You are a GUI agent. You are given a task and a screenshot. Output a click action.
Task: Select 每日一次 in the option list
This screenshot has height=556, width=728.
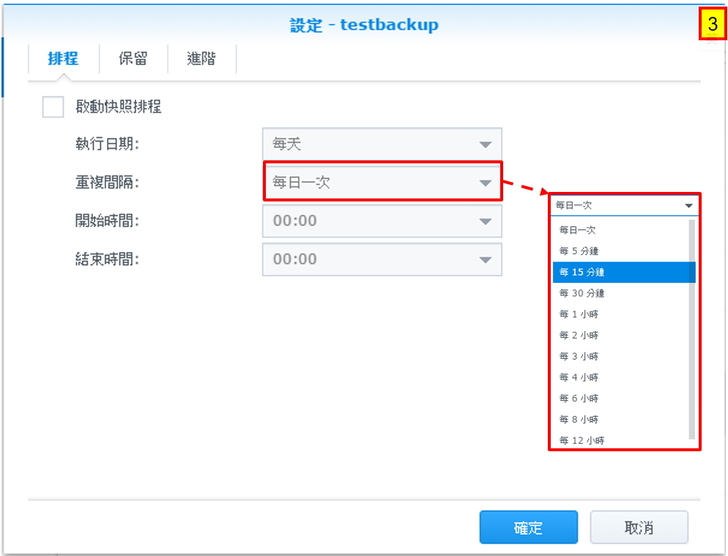621,230
